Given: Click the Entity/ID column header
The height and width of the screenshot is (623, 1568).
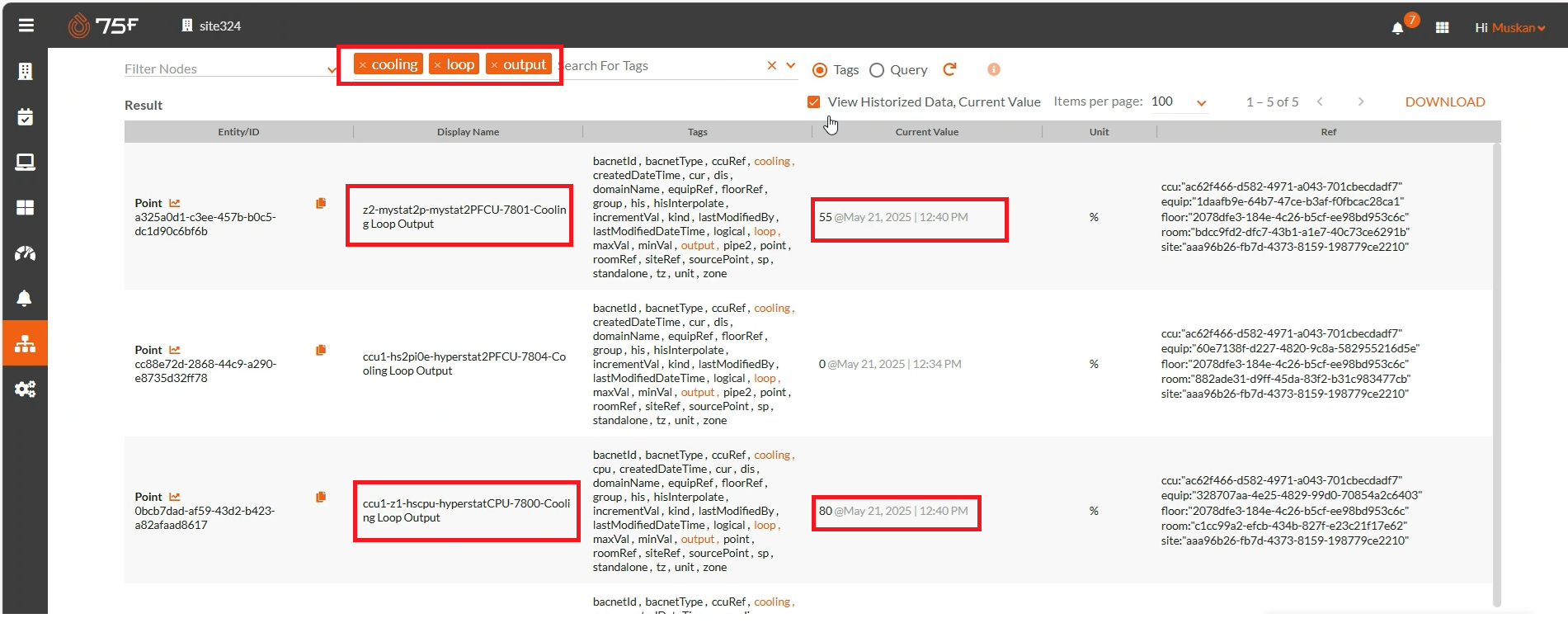Looking at the screenshot, I should click(238, 131).
